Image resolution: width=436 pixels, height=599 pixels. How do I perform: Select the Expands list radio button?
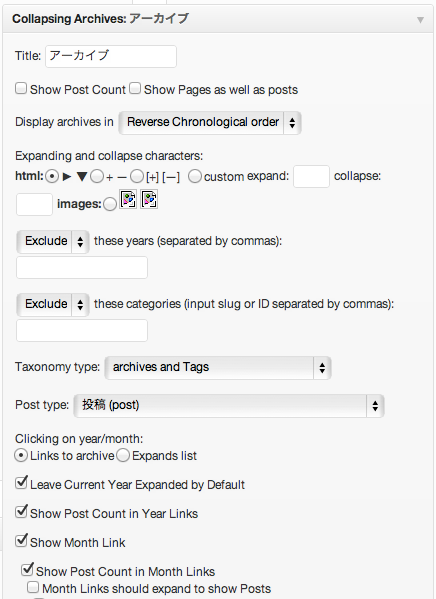123,456
